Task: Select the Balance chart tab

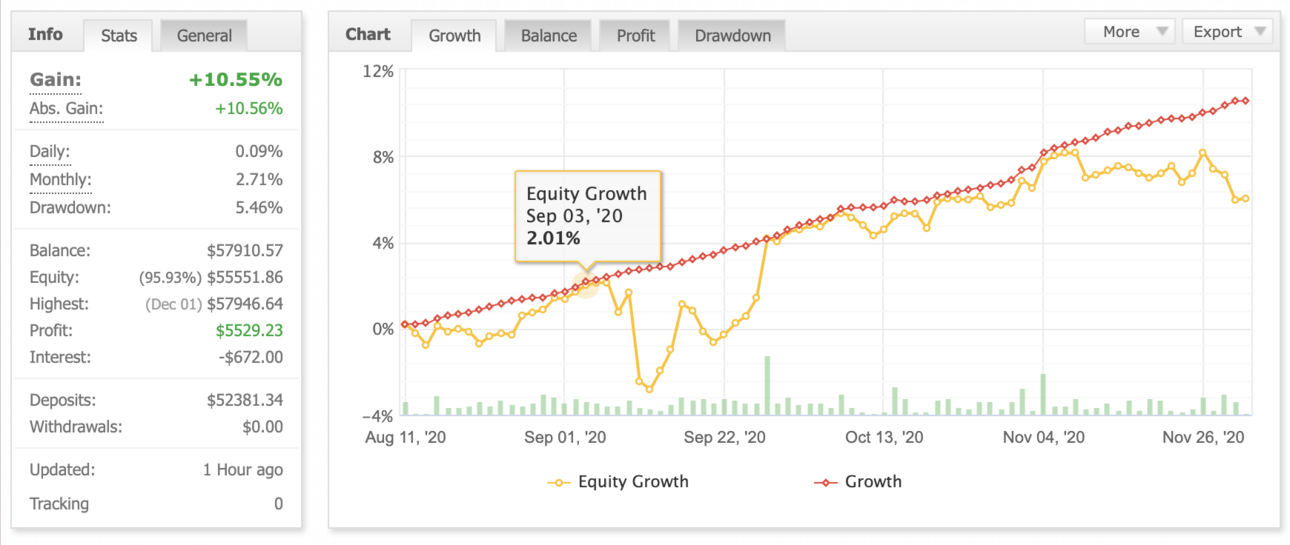Action: tap(548, 36)
